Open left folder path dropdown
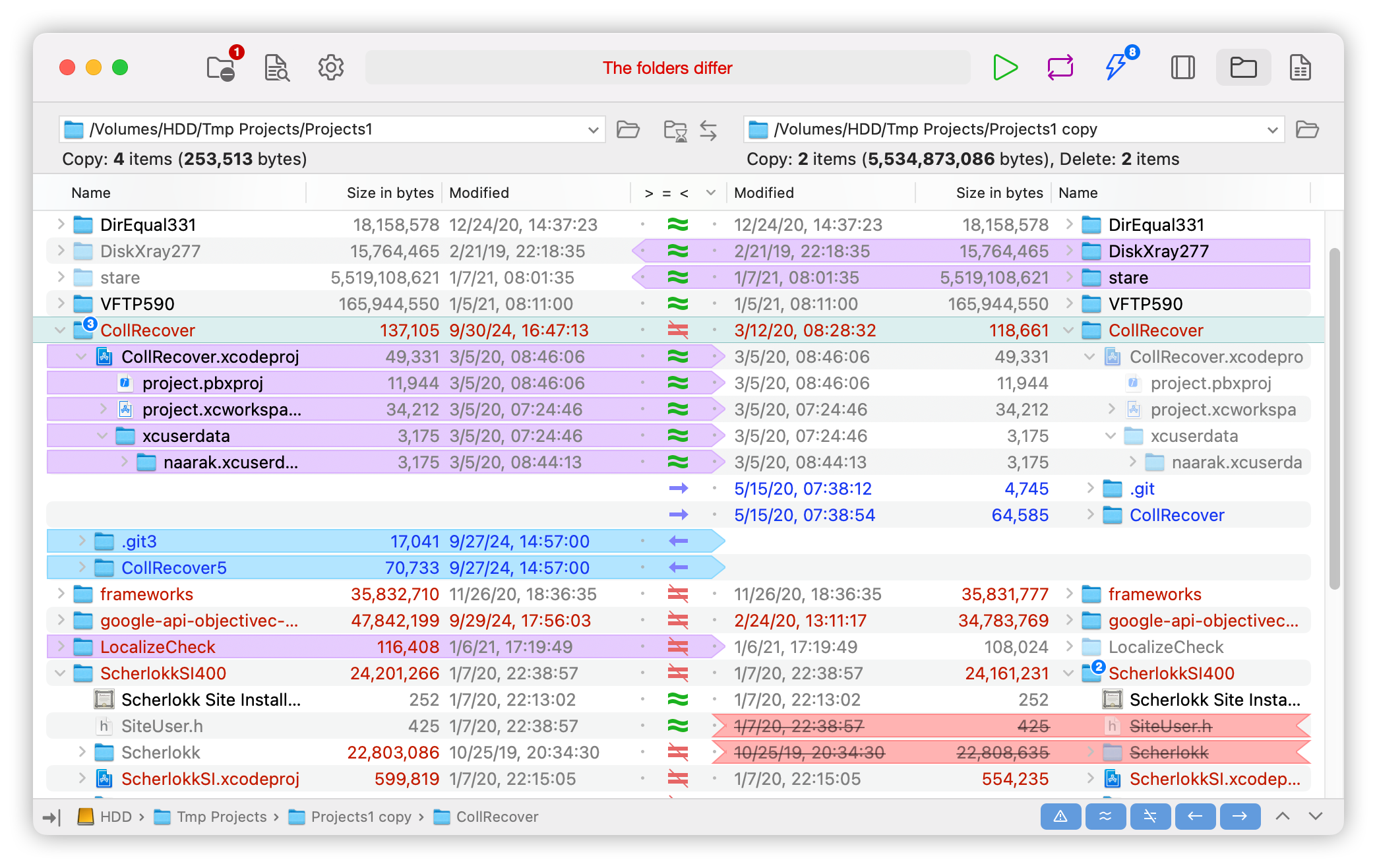This screenshot has height=868, width=1377. tap(593, 130)
